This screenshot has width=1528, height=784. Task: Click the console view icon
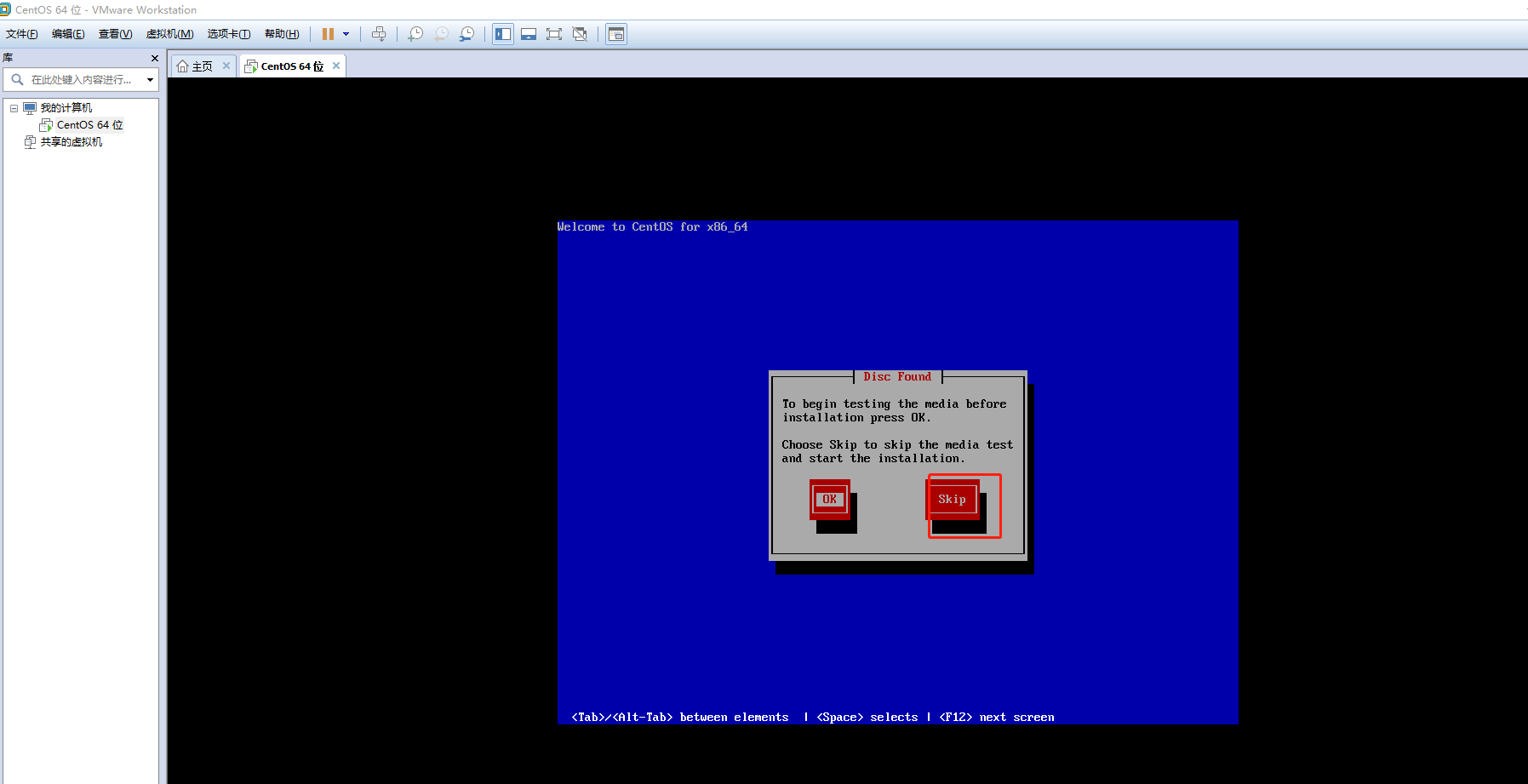click(x=616, y=34)
